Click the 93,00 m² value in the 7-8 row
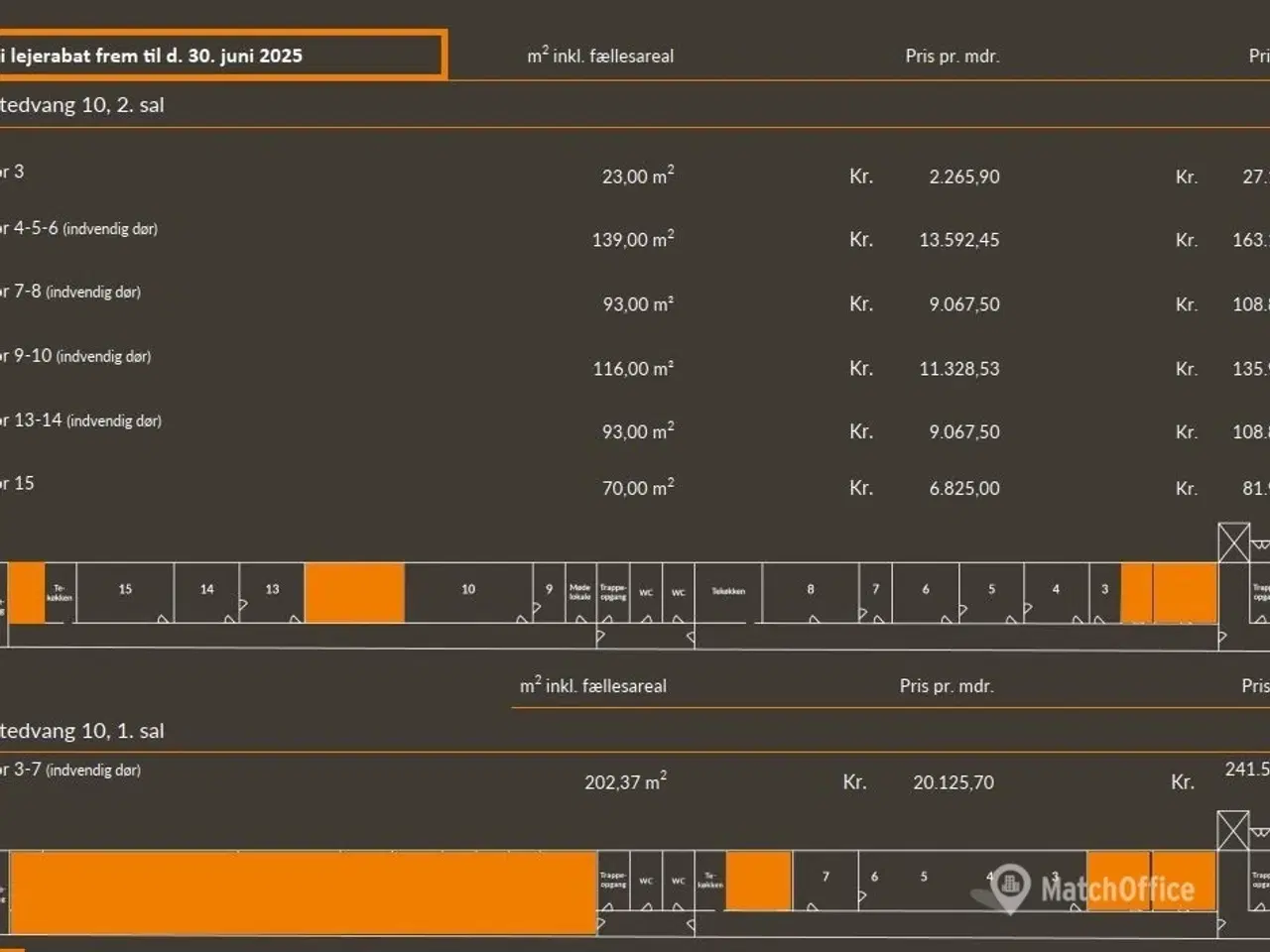 coord(638,303)
